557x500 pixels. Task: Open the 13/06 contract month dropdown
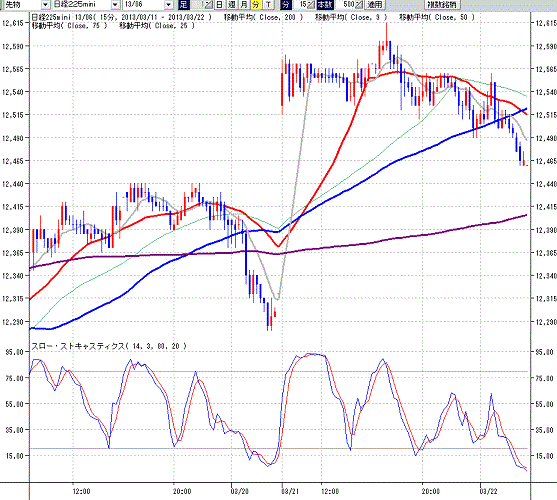[x=169, y=5]
